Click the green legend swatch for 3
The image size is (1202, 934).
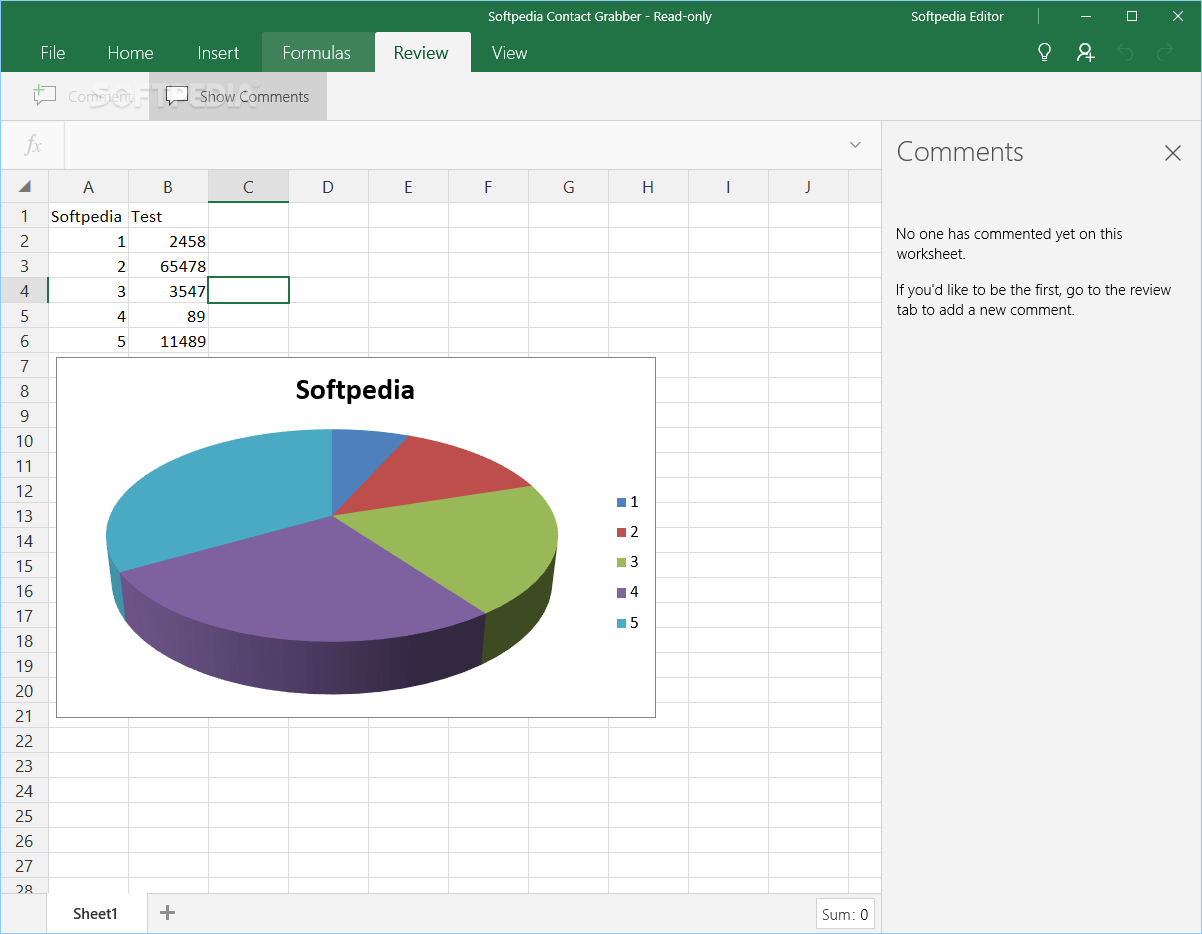pyautogui.click(x=622, y=562)
